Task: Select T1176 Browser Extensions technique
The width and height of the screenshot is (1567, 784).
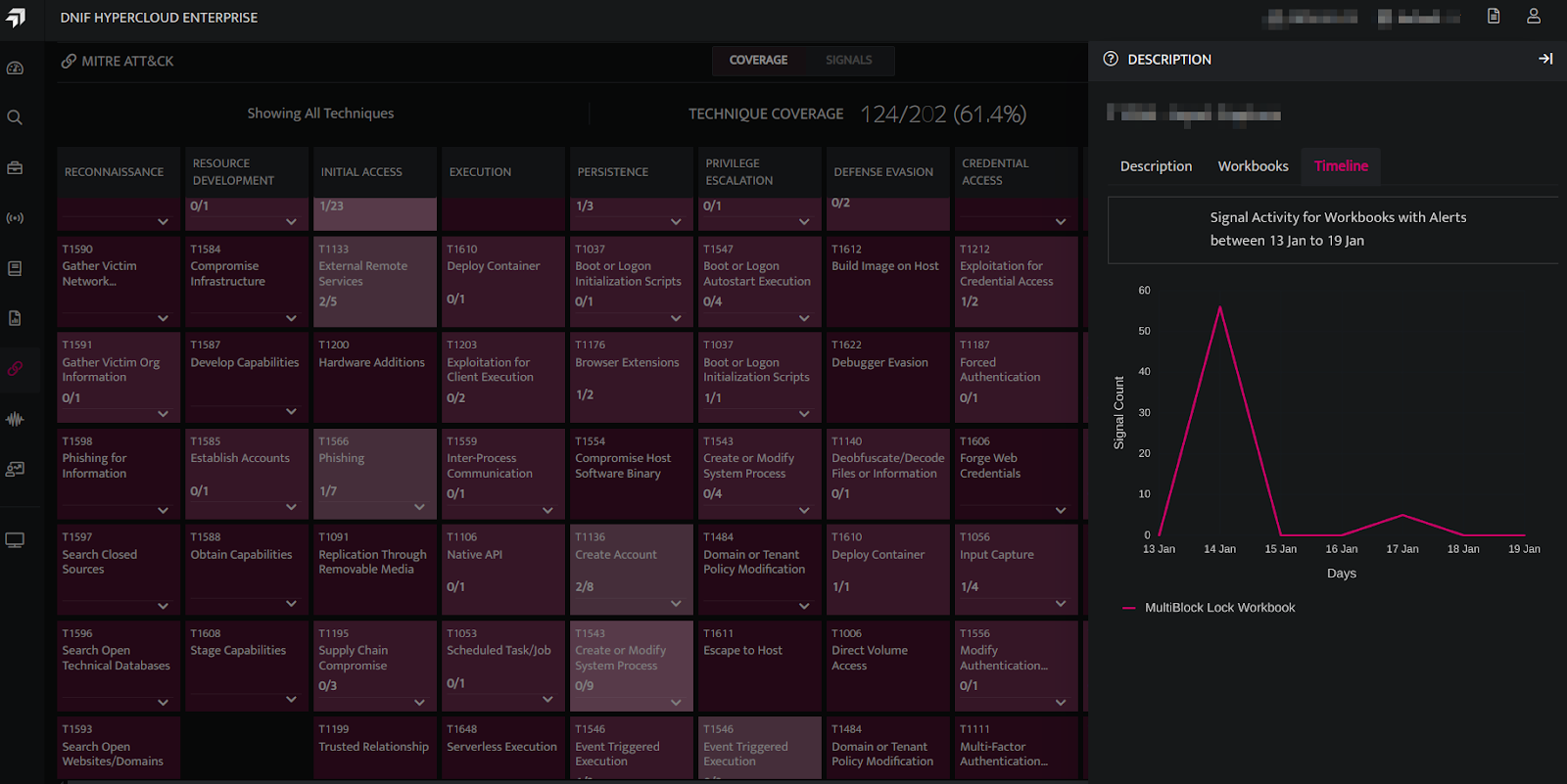Action: 631,377
